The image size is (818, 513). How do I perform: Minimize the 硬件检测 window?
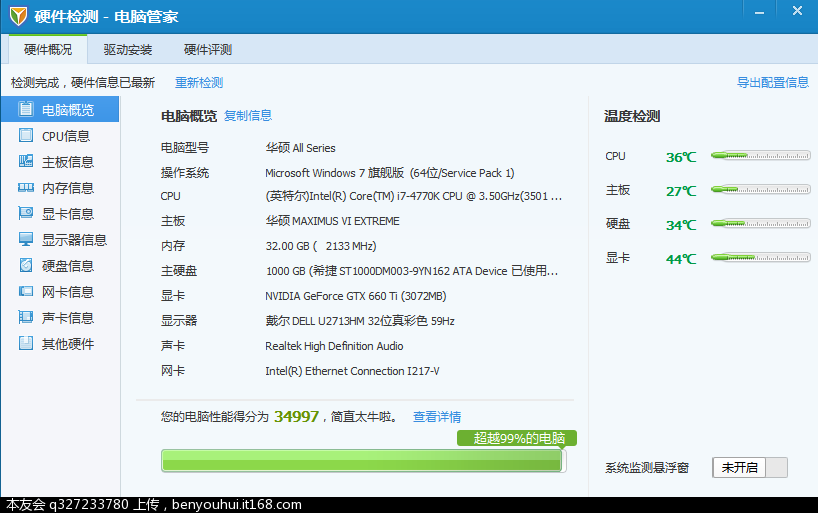pyautogui.click(x=759, y=13)
